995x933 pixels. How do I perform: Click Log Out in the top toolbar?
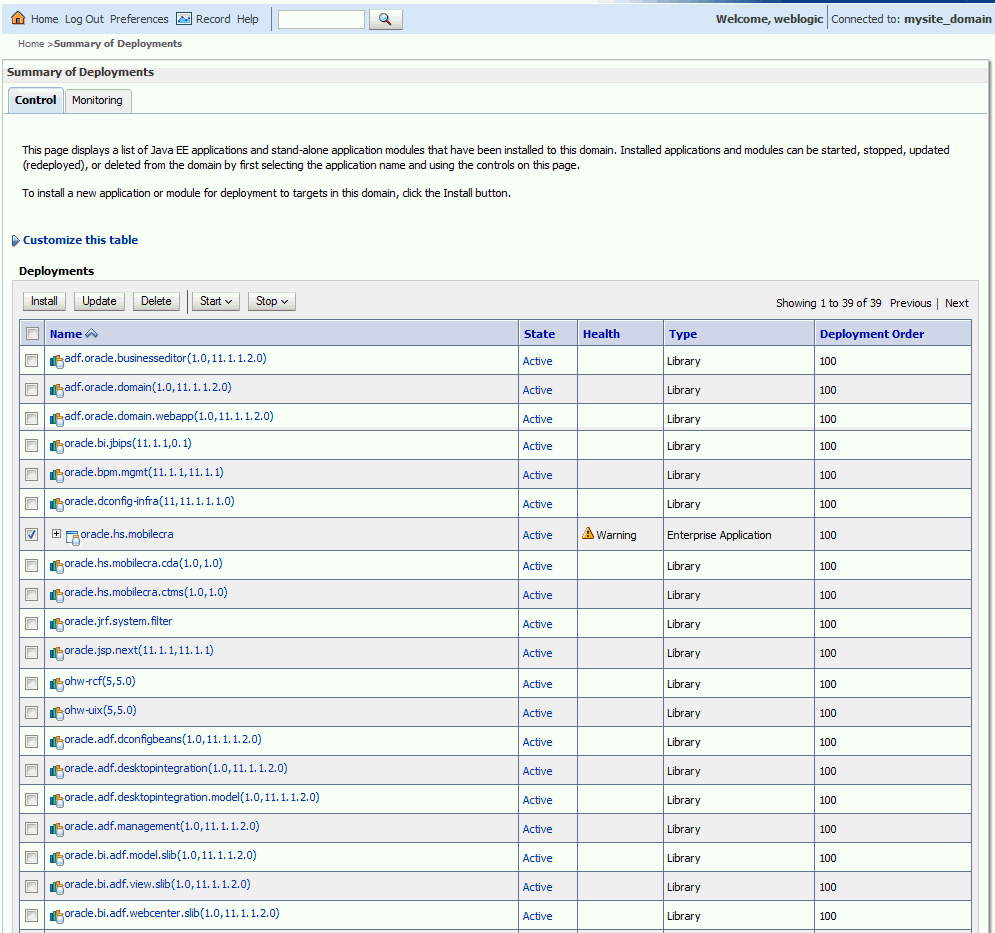(x=84, y=19)
